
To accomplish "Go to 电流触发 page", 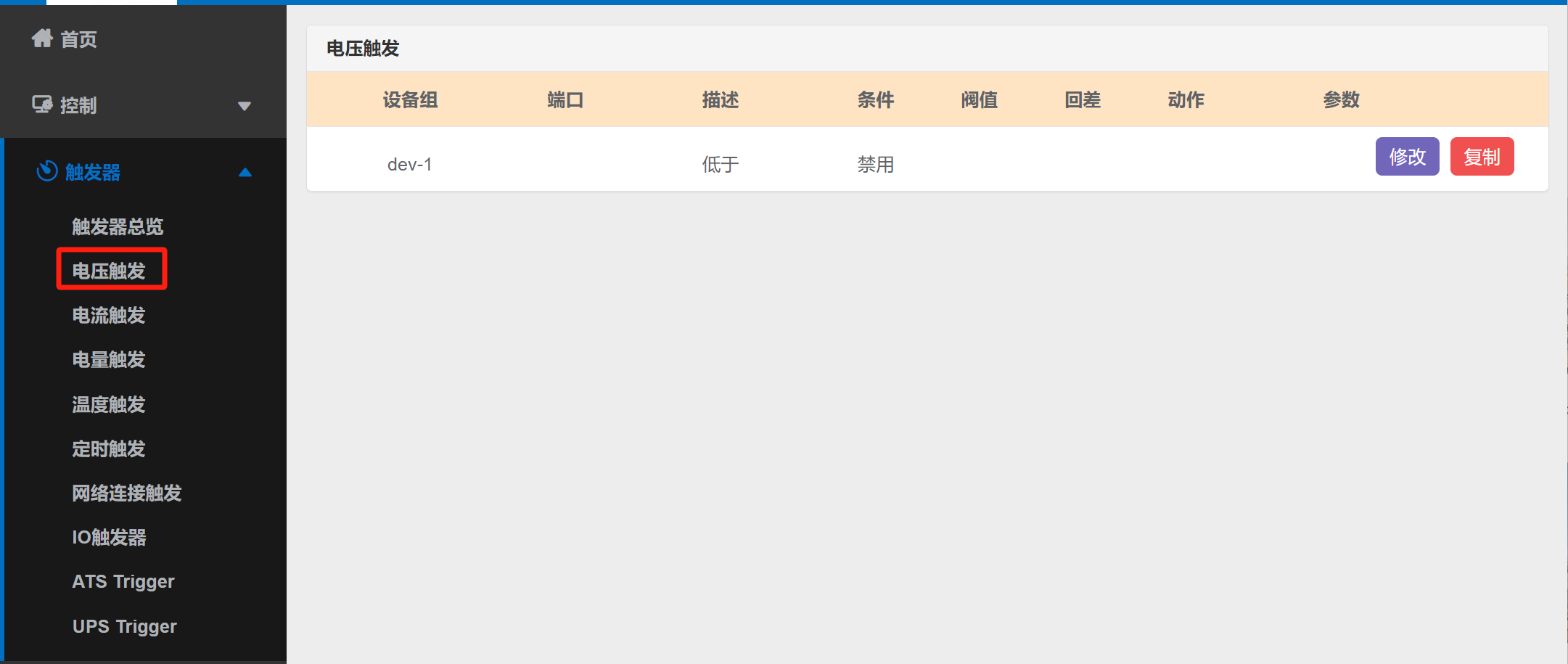I will (x=109, y=315).
